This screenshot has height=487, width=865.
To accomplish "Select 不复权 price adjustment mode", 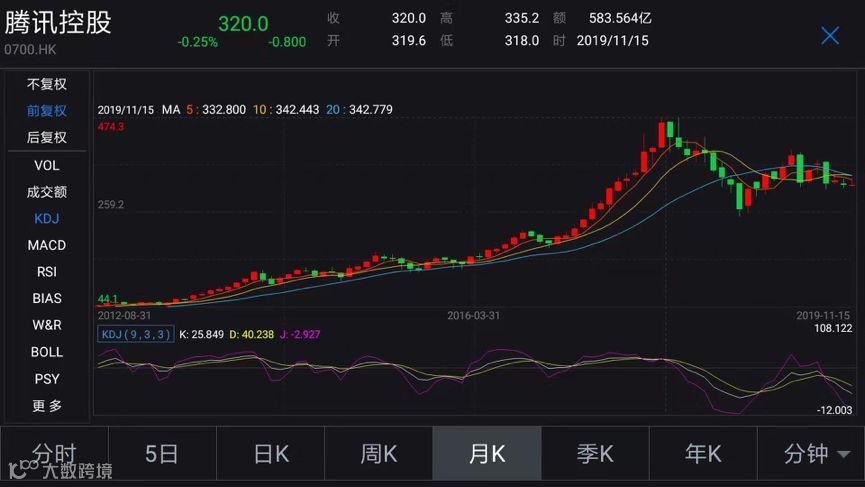I will (x=47, y=84).
